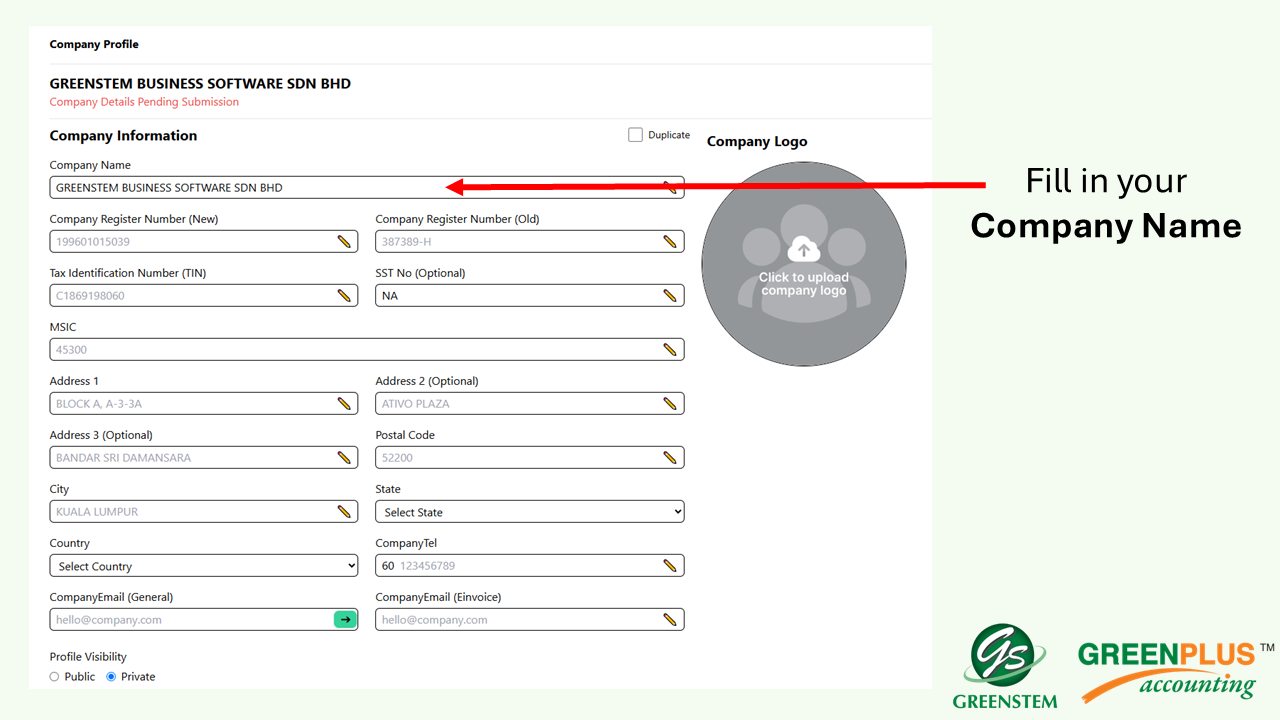Click pencil icon in Address 3 field
Image resolution: width=1280 pixels, height=720 pixels.
click(344, 457)
